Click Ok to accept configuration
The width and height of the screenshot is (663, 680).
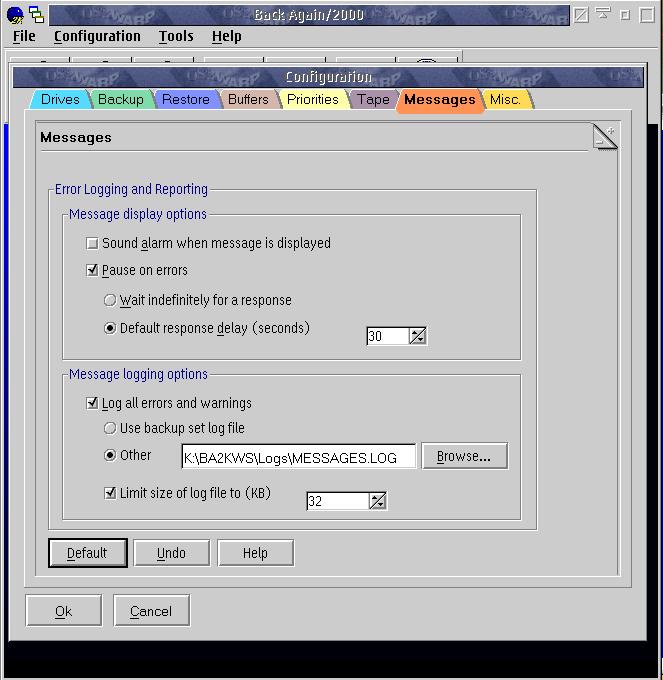click(64, 611)
